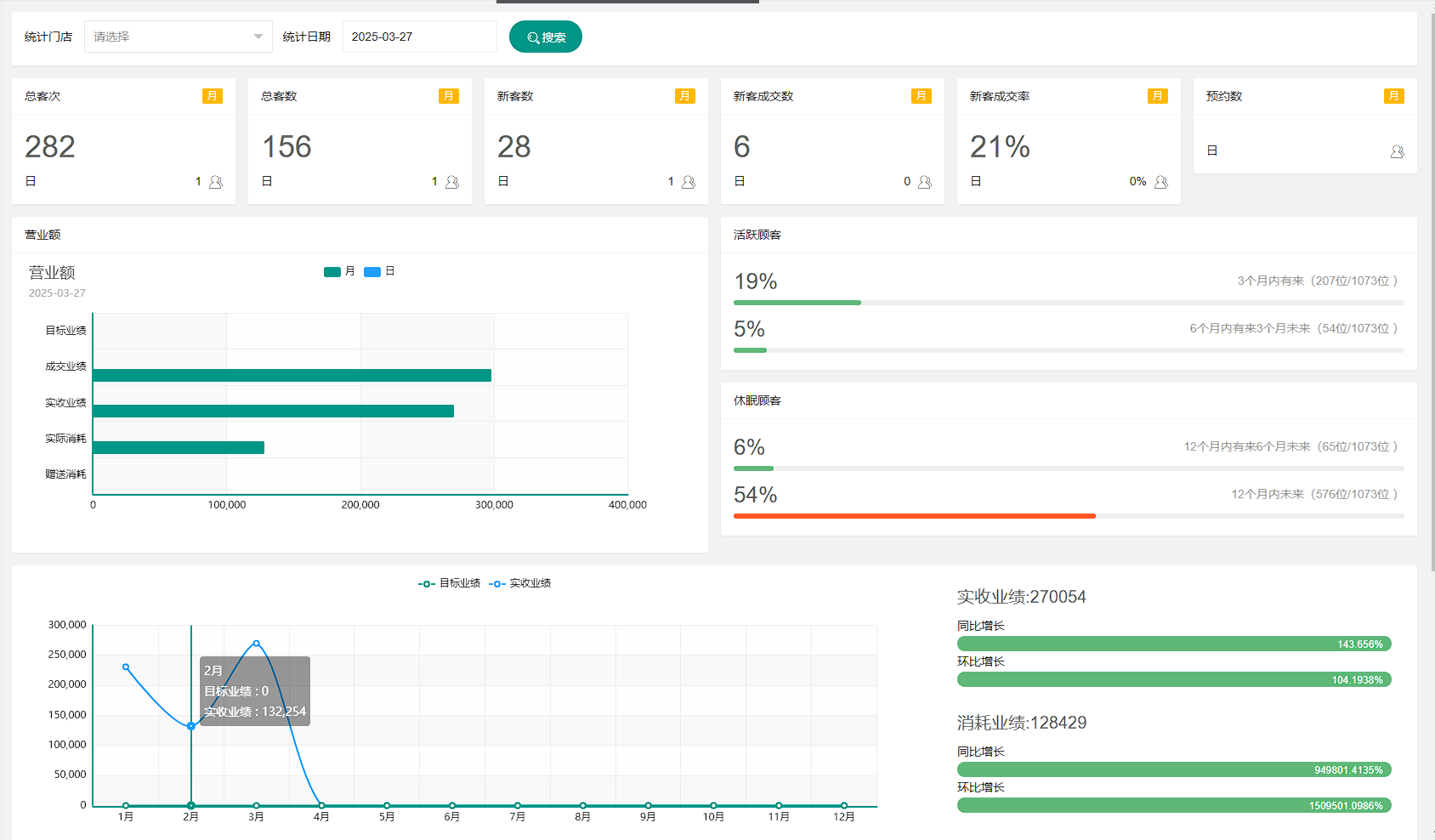Click the user icon in 总客次 card

pyautogui.click(x=216, y=182)
